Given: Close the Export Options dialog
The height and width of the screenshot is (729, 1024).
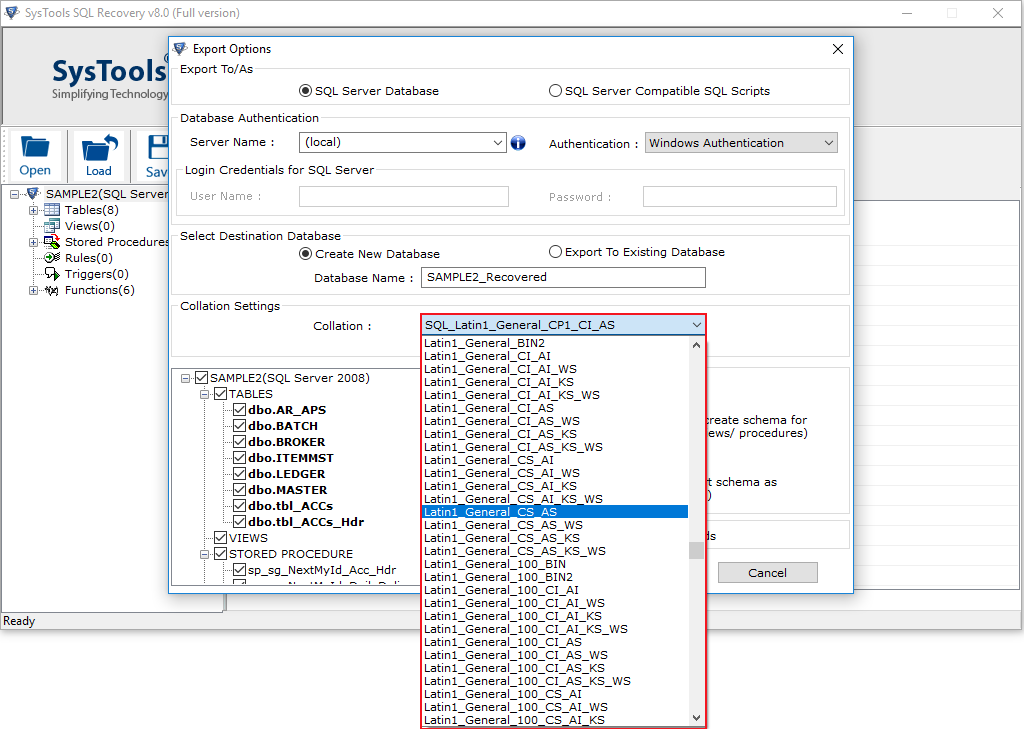Looking at the screenshot, I should coord(838,49).
